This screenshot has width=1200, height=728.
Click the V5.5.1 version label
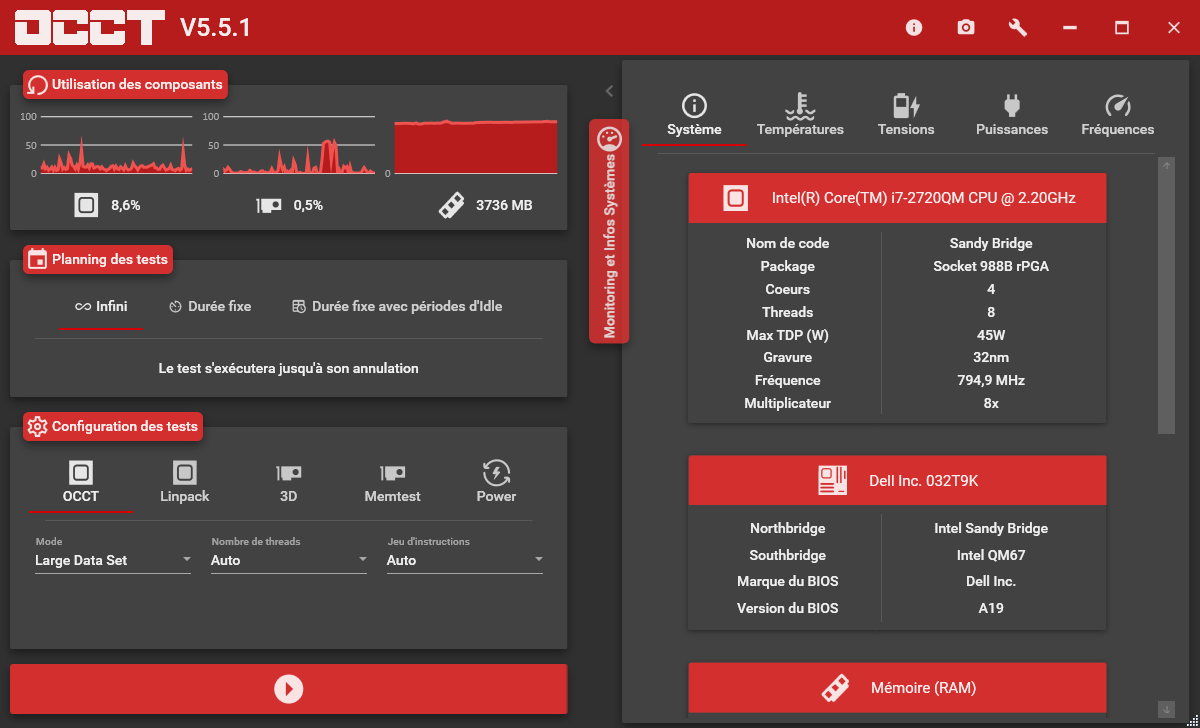point(215,28)
